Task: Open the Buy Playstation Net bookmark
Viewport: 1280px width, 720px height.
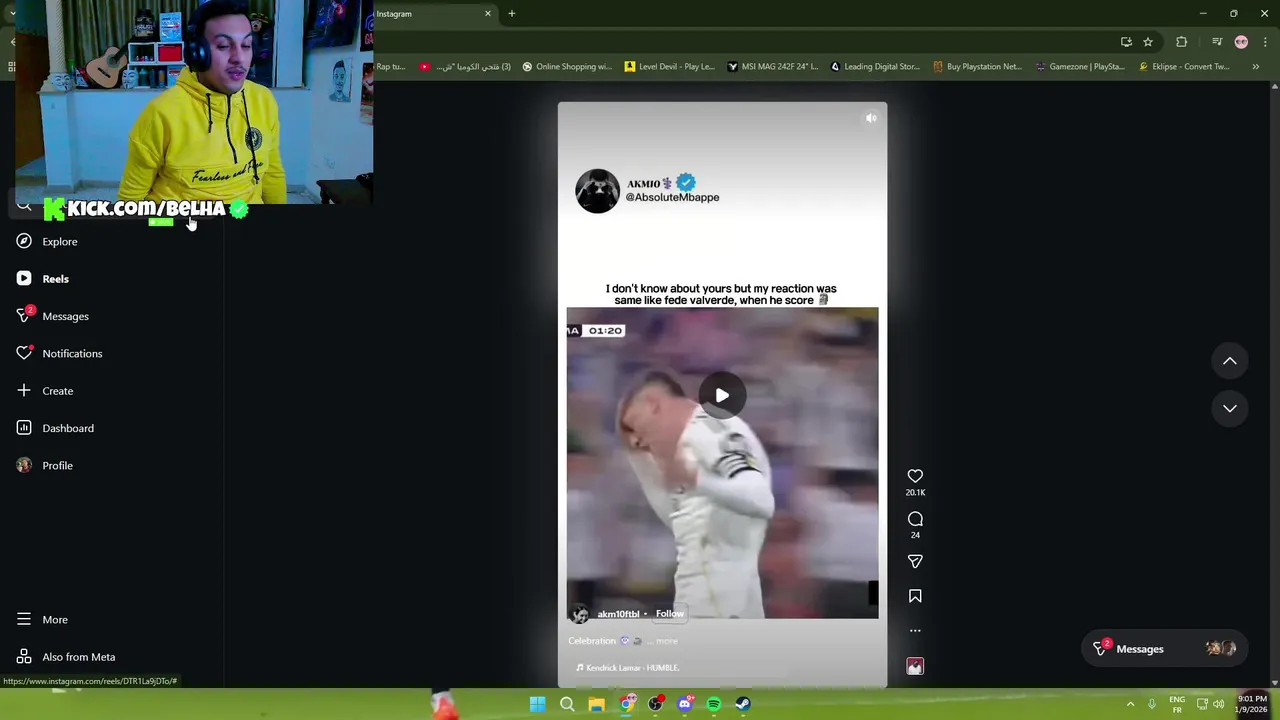Action: pos(978,67)
